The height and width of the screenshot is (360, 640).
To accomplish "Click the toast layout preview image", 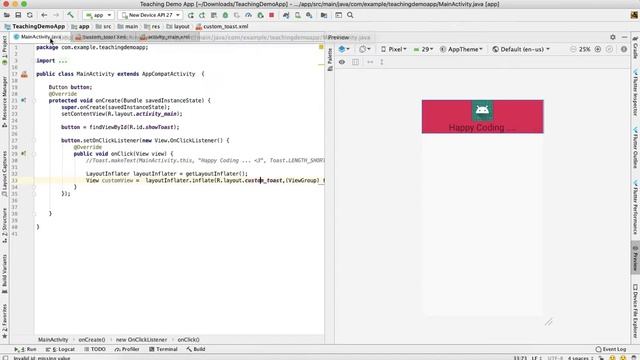I will click(x=482, y=116).
